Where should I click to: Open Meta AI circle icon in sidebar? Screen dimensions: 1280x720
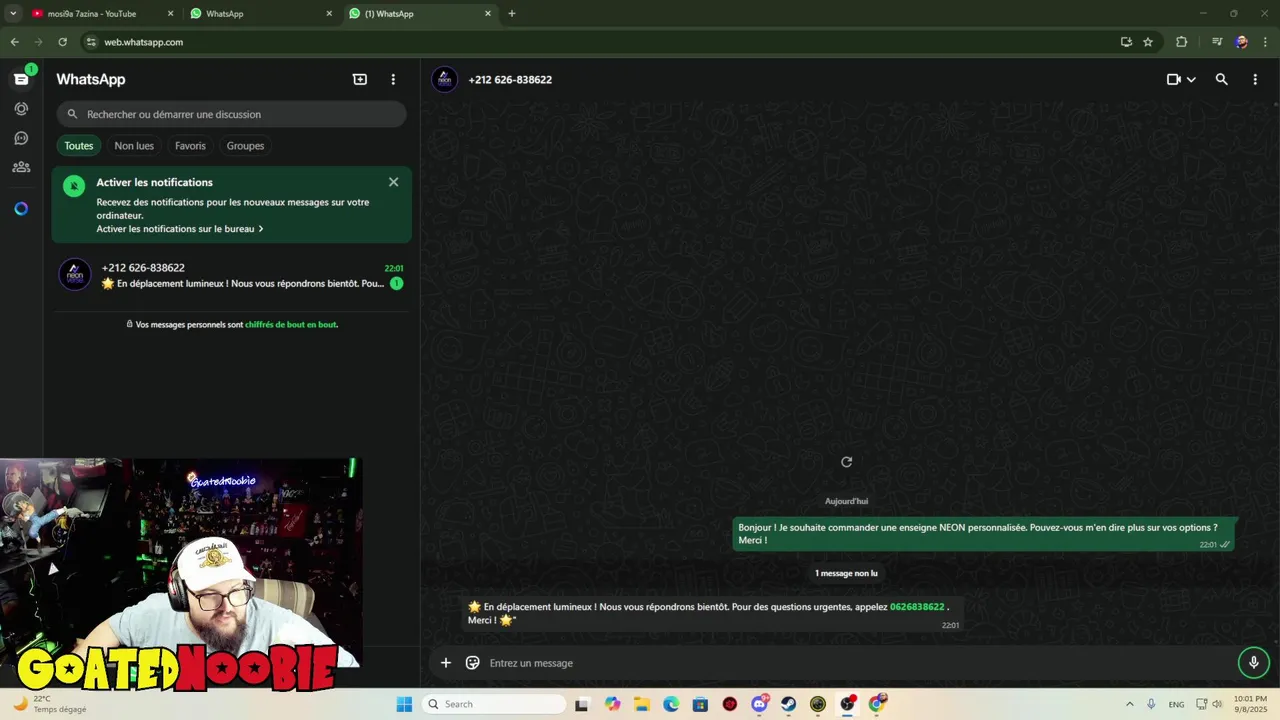21,209
